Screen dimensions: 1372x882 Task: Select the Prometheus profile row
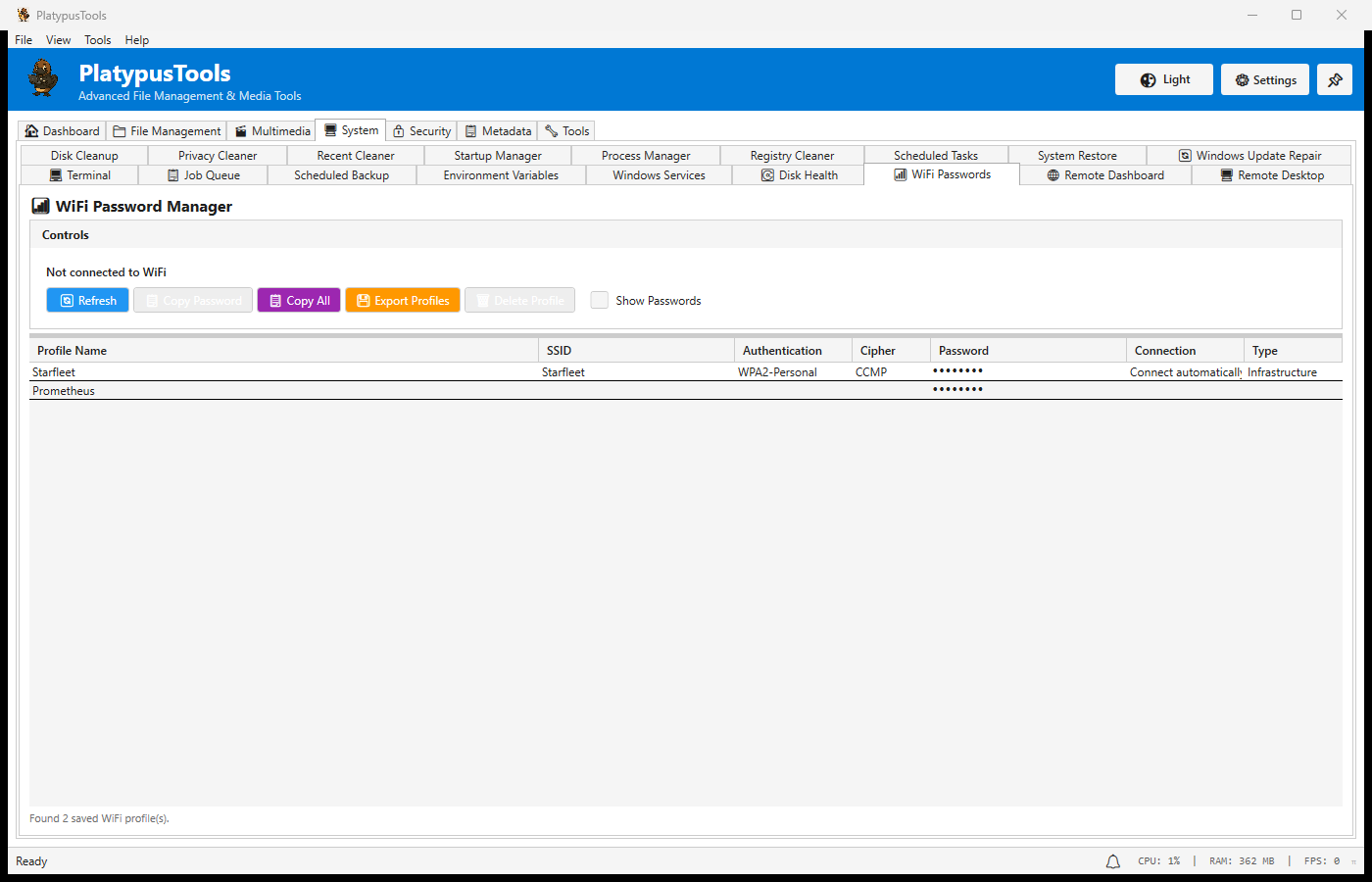(x=284, y=391)
